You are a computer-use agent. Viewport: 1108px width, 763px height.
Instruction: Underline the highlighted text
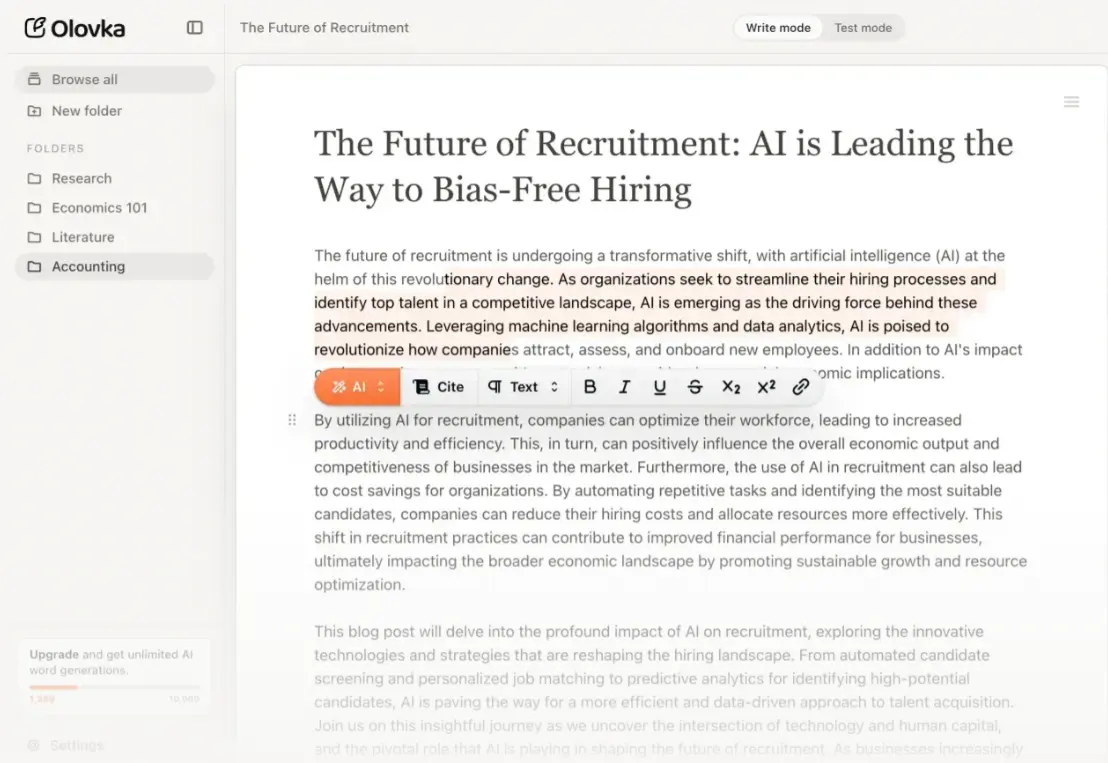pyautogui.click(x=659, y=386)
